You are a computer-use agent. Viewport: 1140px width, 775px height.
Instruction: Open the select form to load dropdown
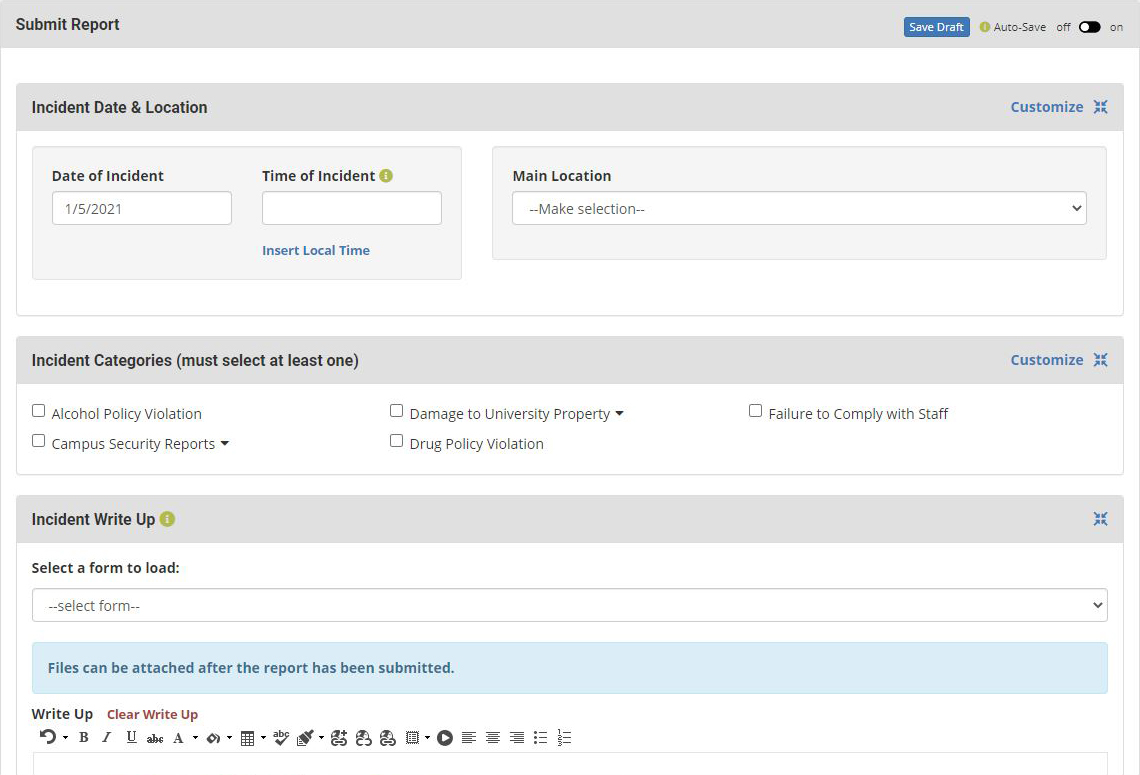(569, 604)
